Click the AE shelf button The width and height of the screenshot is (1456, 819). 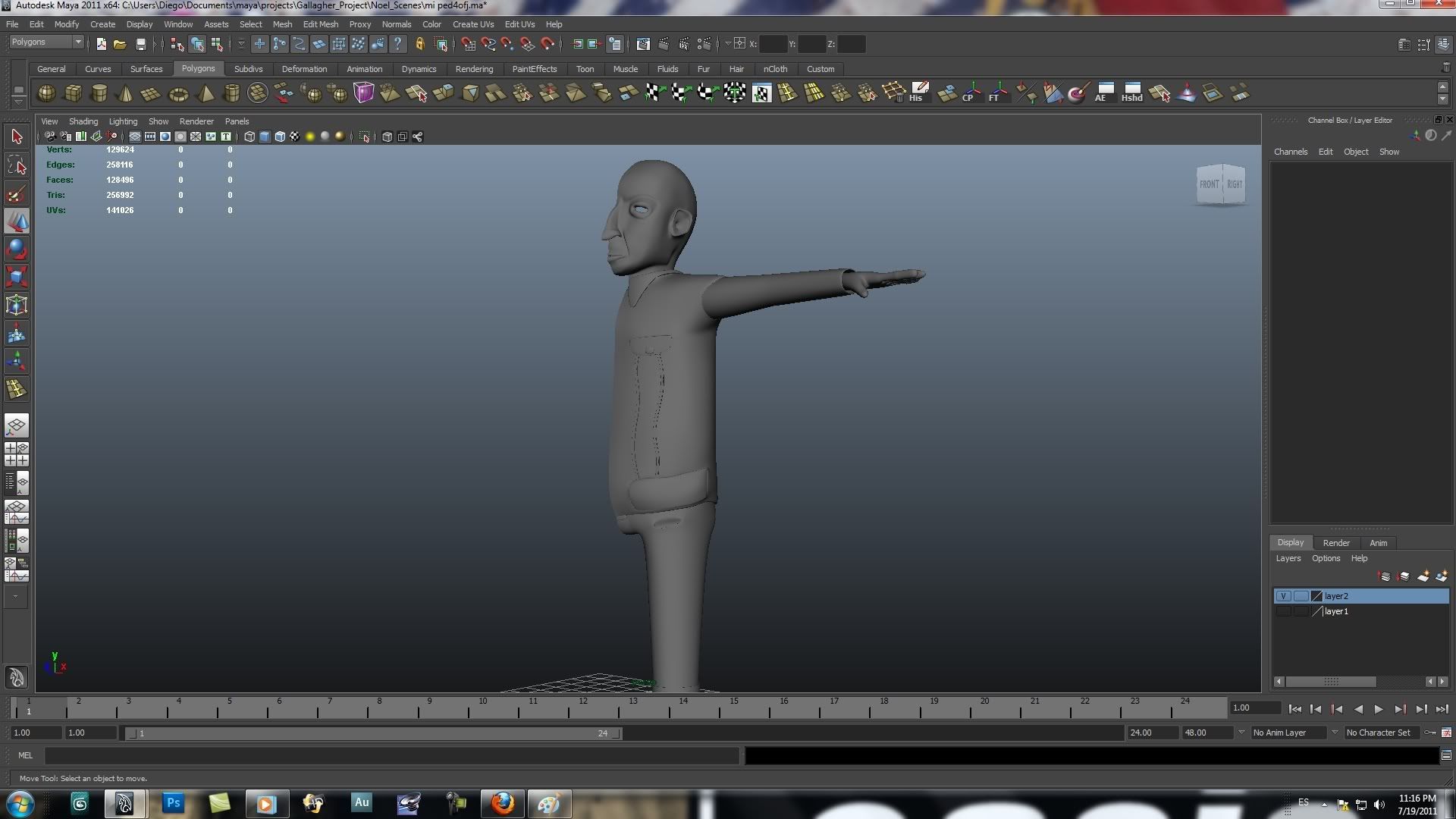(1104, 93)
